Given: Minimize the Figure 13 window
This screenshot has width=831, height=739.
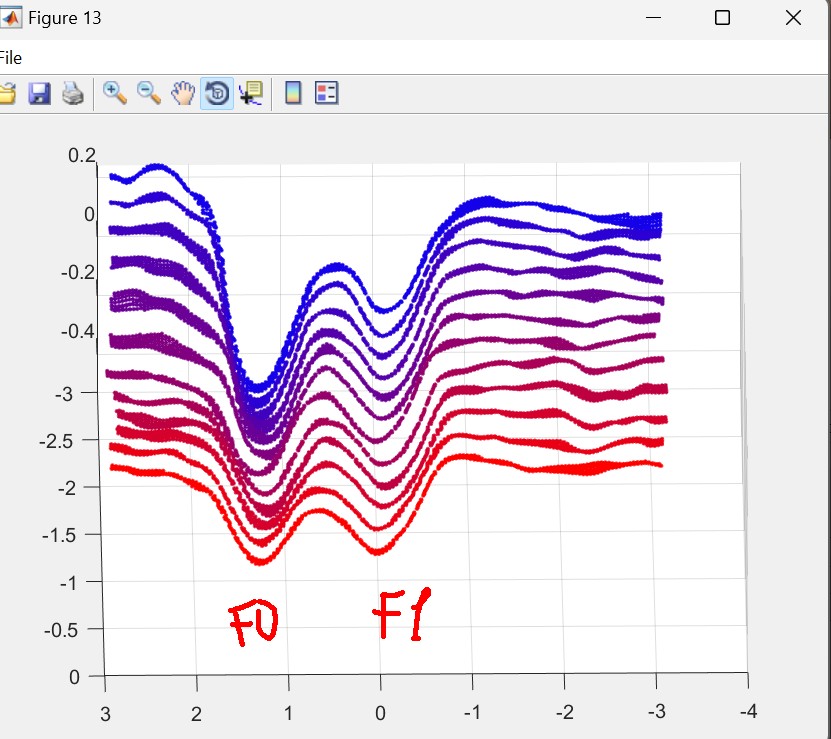Looking at the screenshot, I should (x=654, y=18).
